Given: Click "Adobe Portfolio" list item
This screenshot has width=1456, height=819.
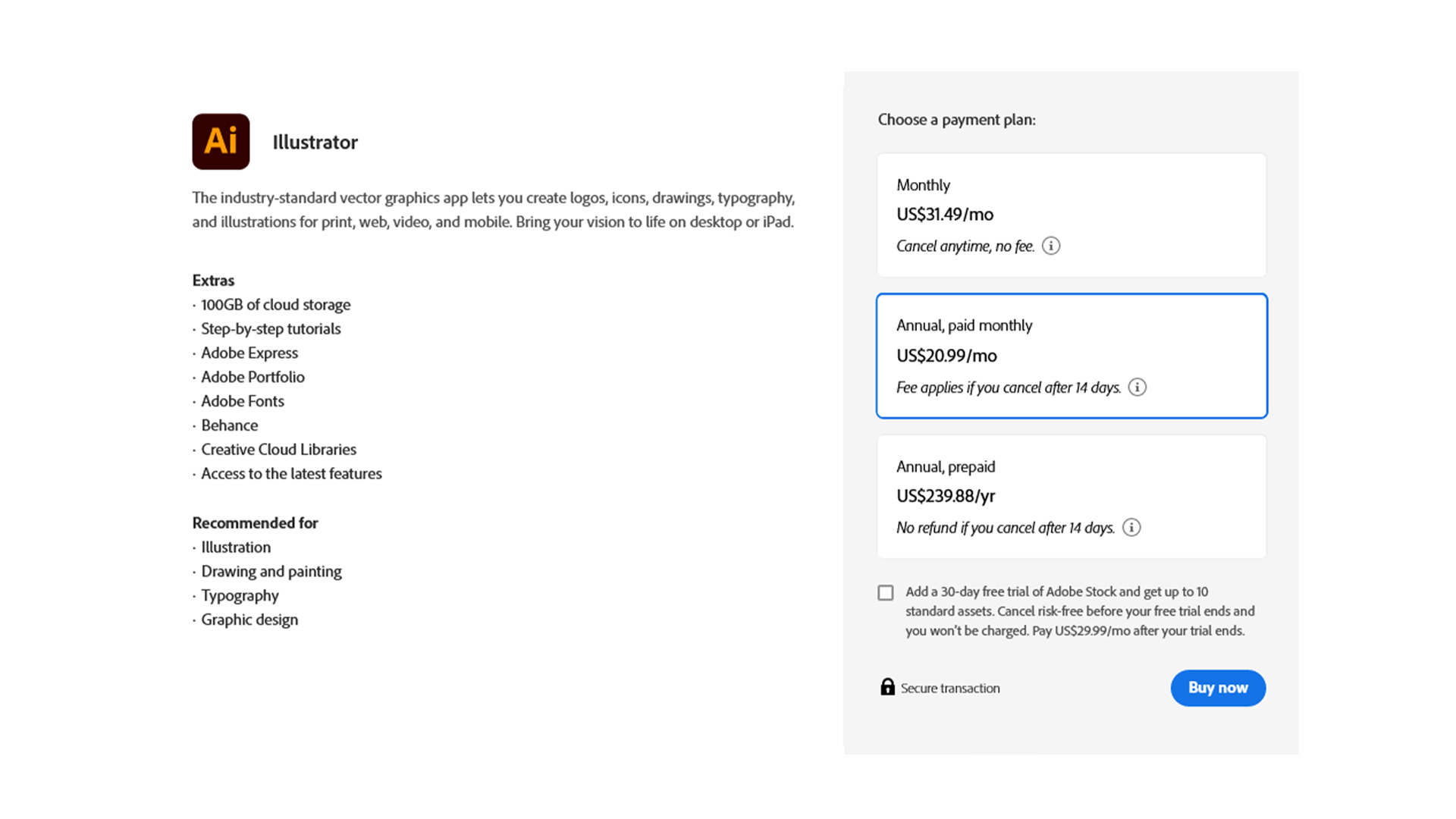Looking at the screenshot, I should 253,377.
